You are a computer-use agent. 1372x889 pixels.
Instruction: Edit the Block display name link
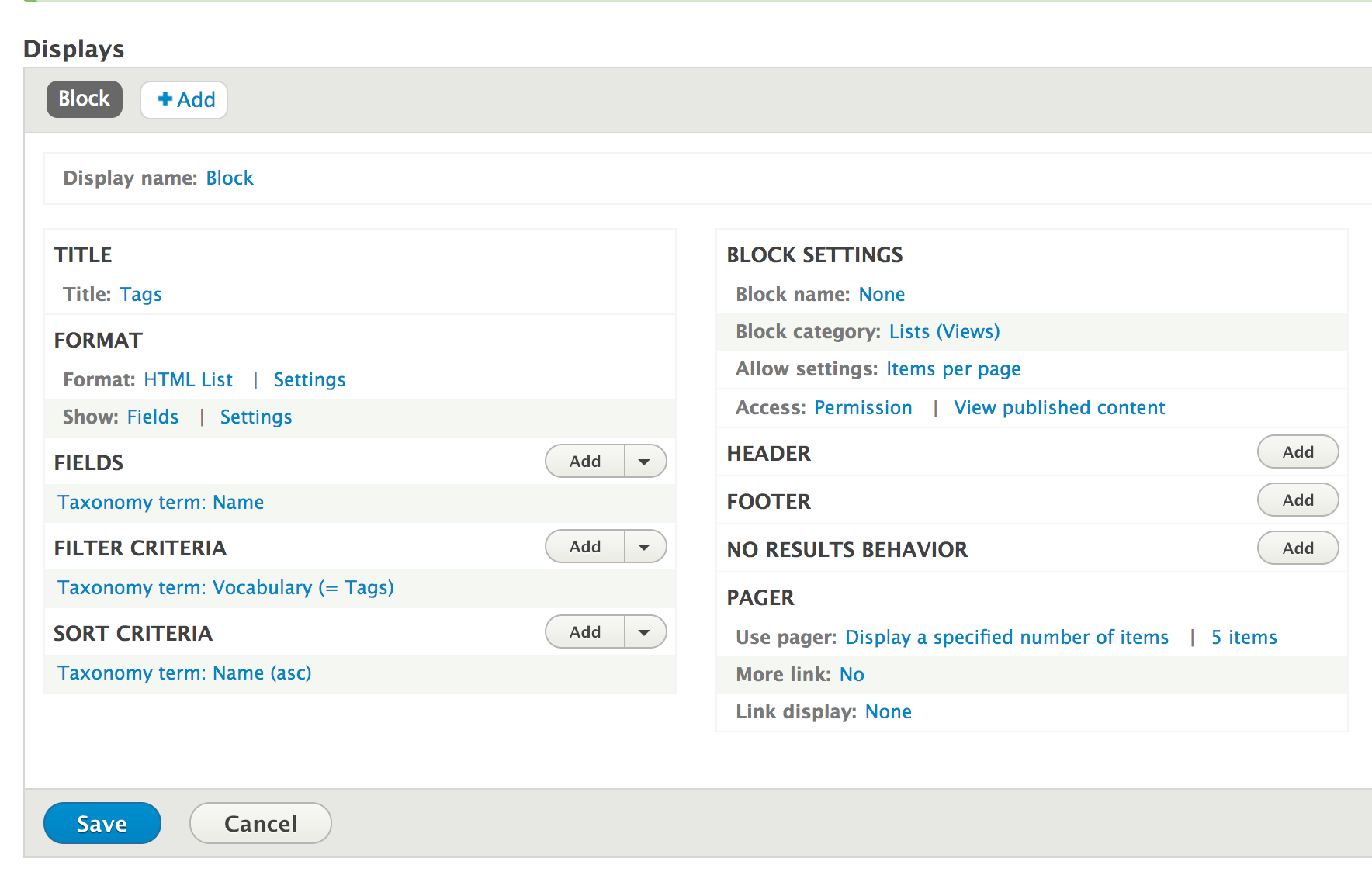click(229, 178)
